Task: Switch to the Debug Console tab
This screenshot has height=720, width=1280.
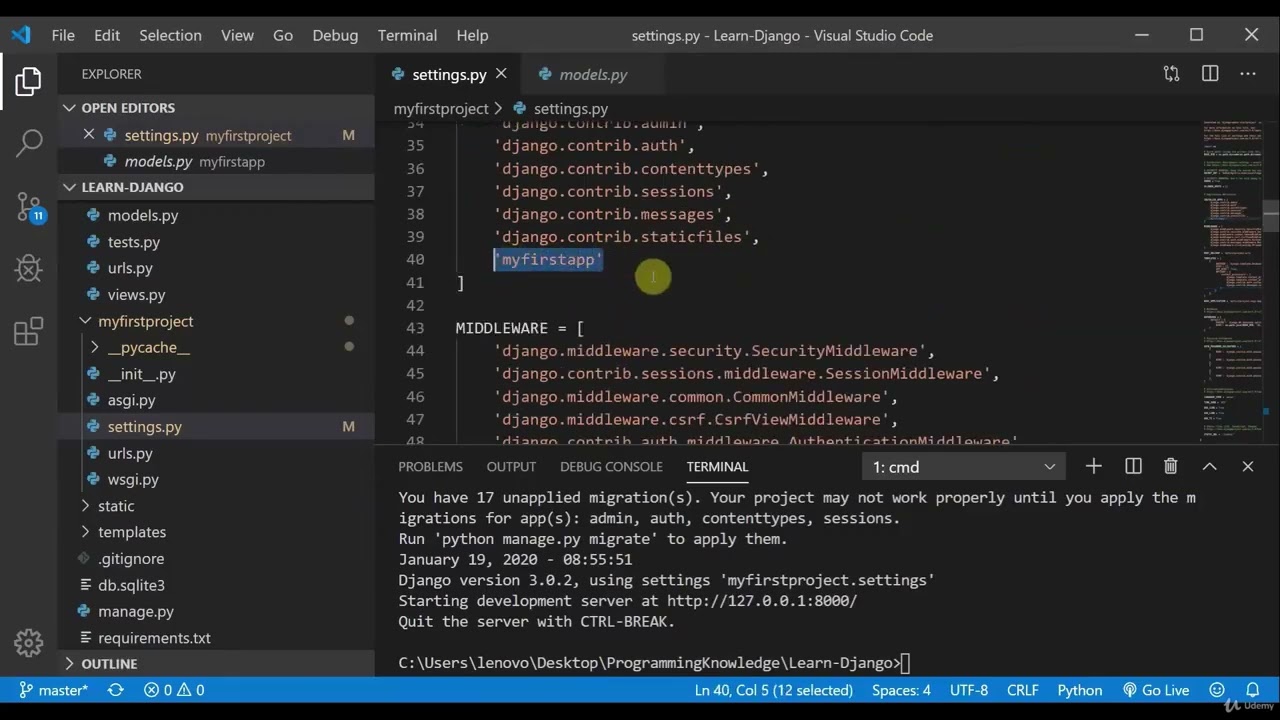Action: pyautogui.click(x=611, y=467)
